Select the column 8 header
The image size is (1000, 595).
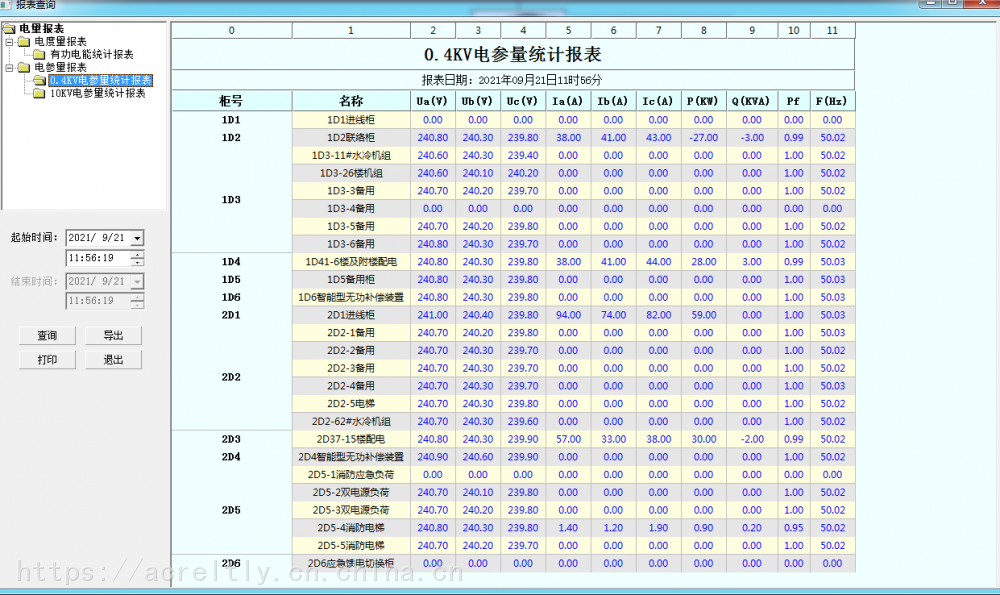(x=703, y=31)
